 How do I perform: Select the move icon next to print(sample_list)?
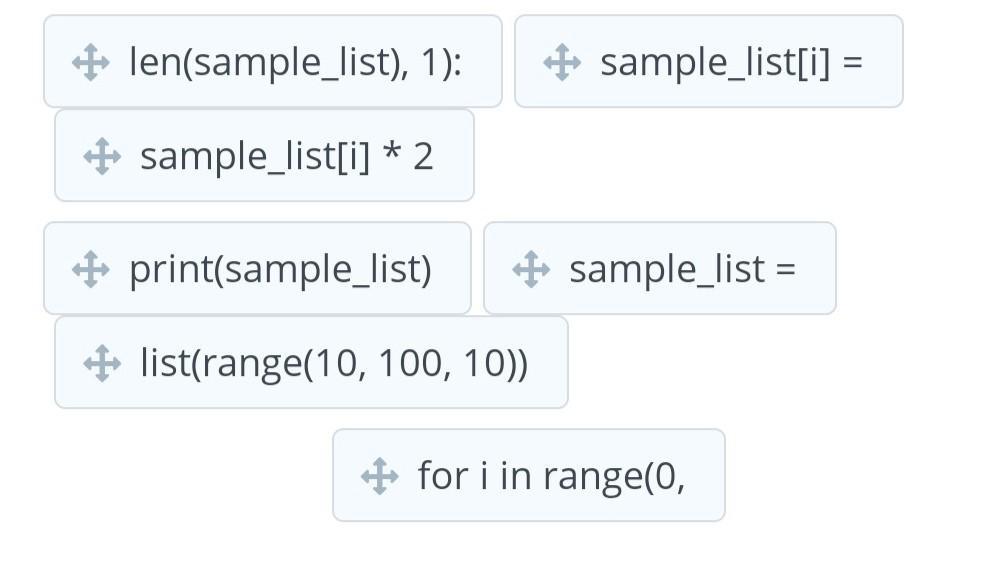91,269
